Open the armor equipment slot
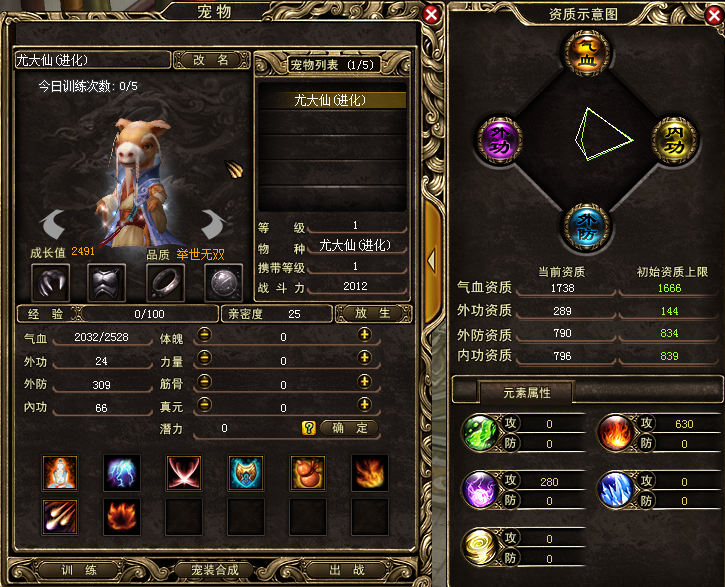Screen dimensions: 725x587 point(106,282)
